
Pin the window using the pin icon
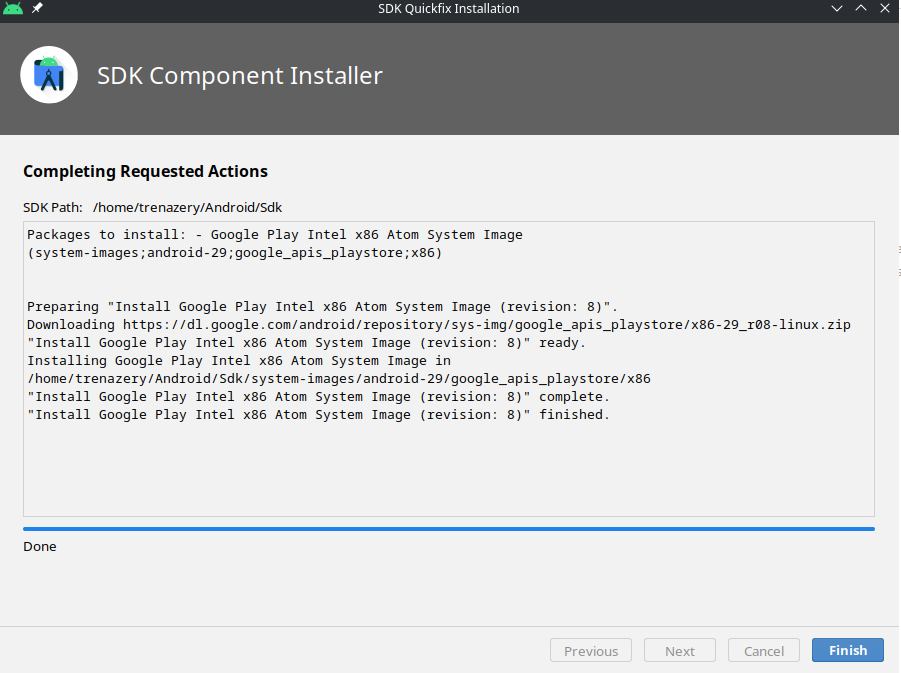tap(38, 9)
